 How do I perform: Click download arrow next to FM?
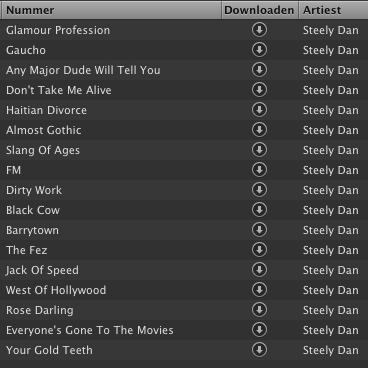pos(259,170)
